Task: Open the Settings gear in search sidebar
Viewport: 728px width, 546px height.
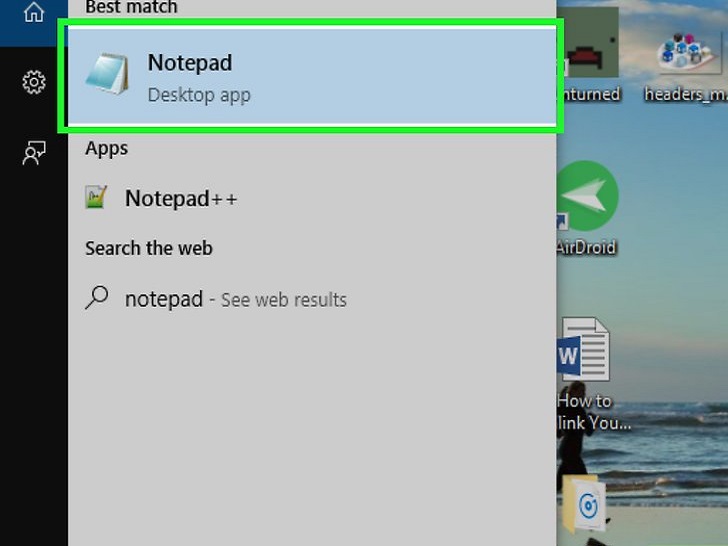Action: (34, 82)
